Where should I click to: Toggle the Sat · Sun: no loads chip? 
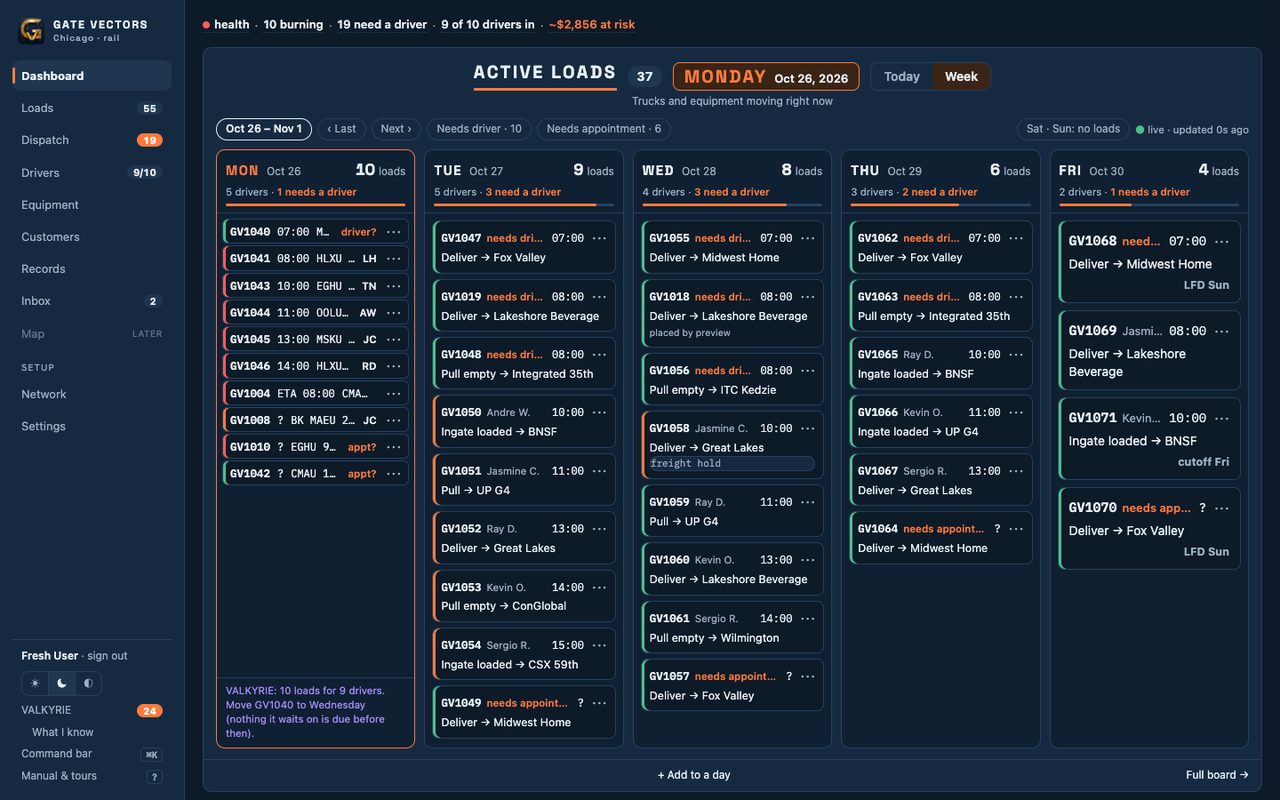1073,129
